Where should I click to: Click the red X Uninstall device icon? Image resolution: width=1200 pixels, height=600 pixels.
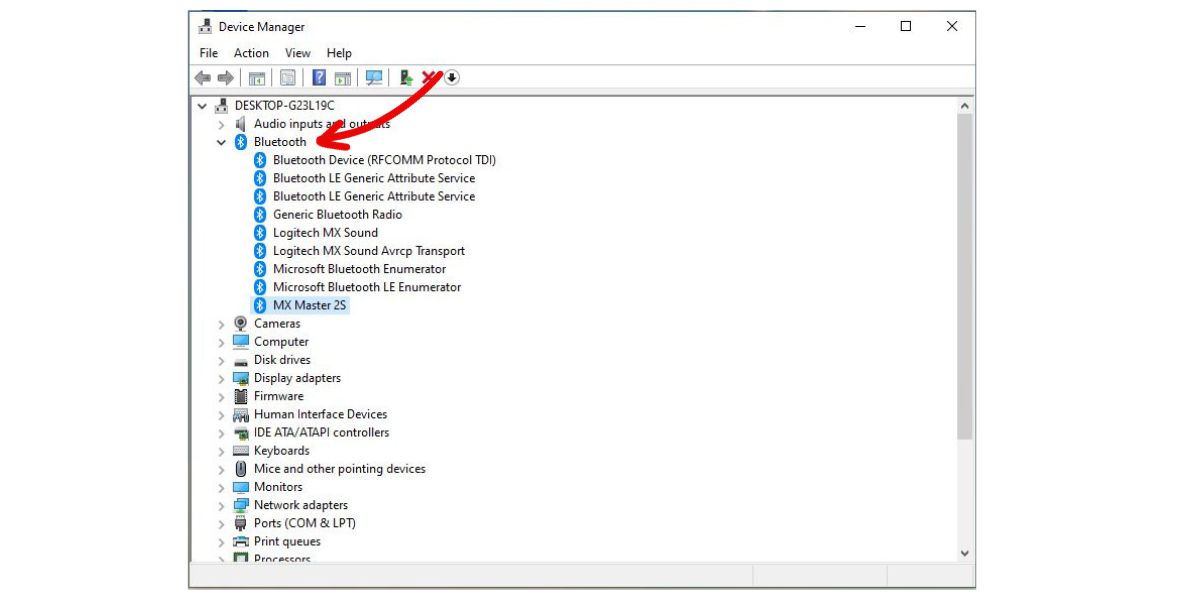(430, 78)
